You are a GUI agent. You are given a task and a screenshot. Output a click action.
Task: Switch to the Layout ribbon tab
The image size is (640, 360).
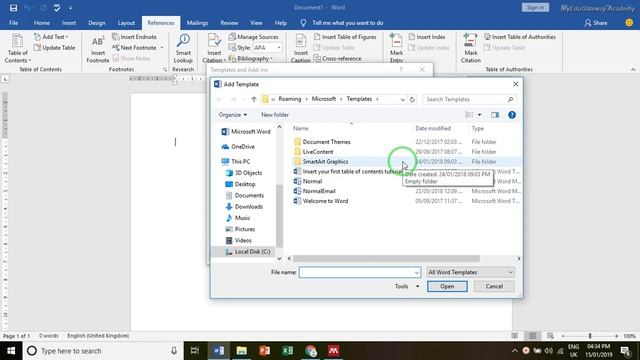[x=126, y=23]
